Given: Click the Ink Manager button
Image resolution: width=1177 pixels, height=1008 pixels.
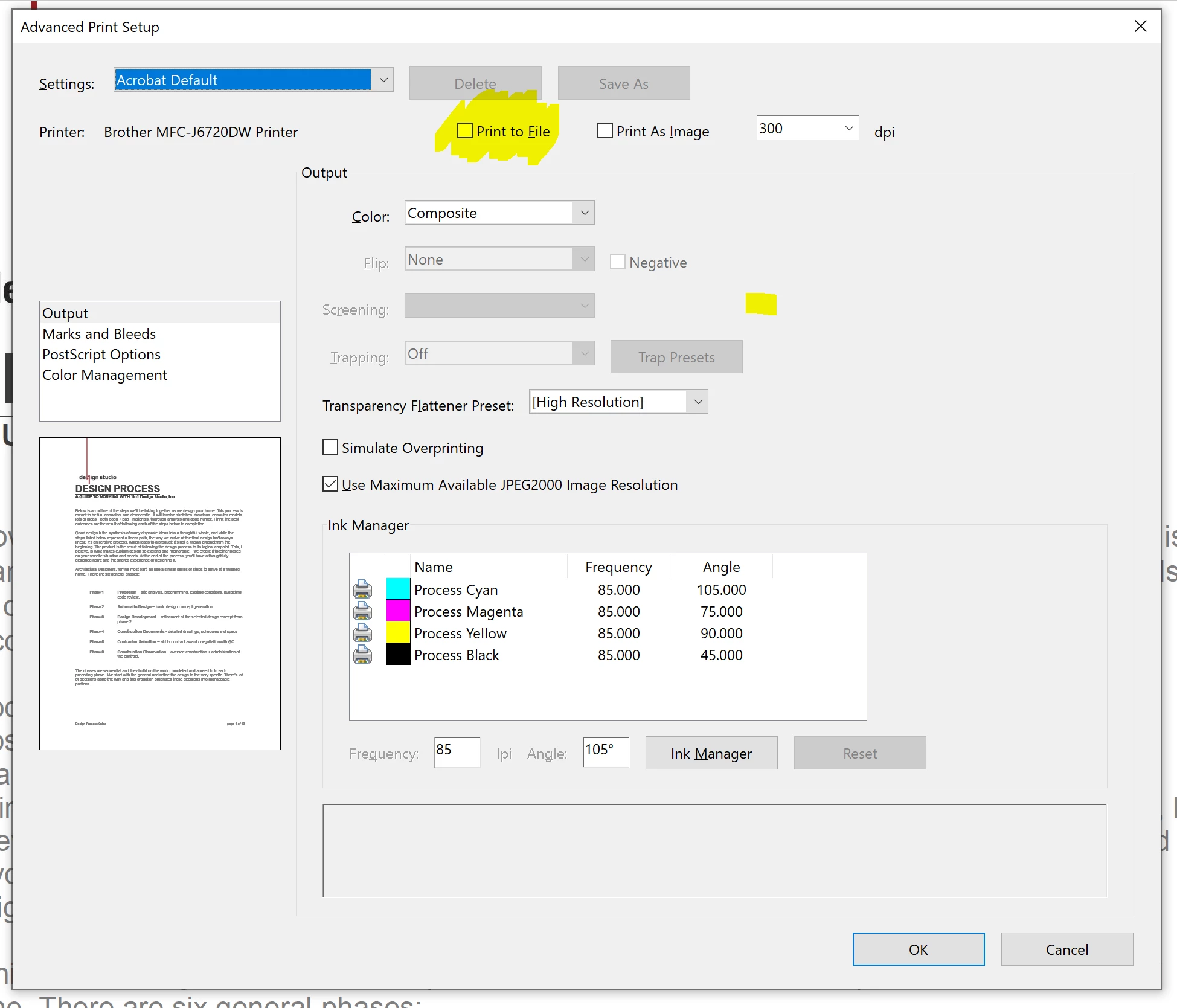Looking at the screenshot, I should click(711, 753).
